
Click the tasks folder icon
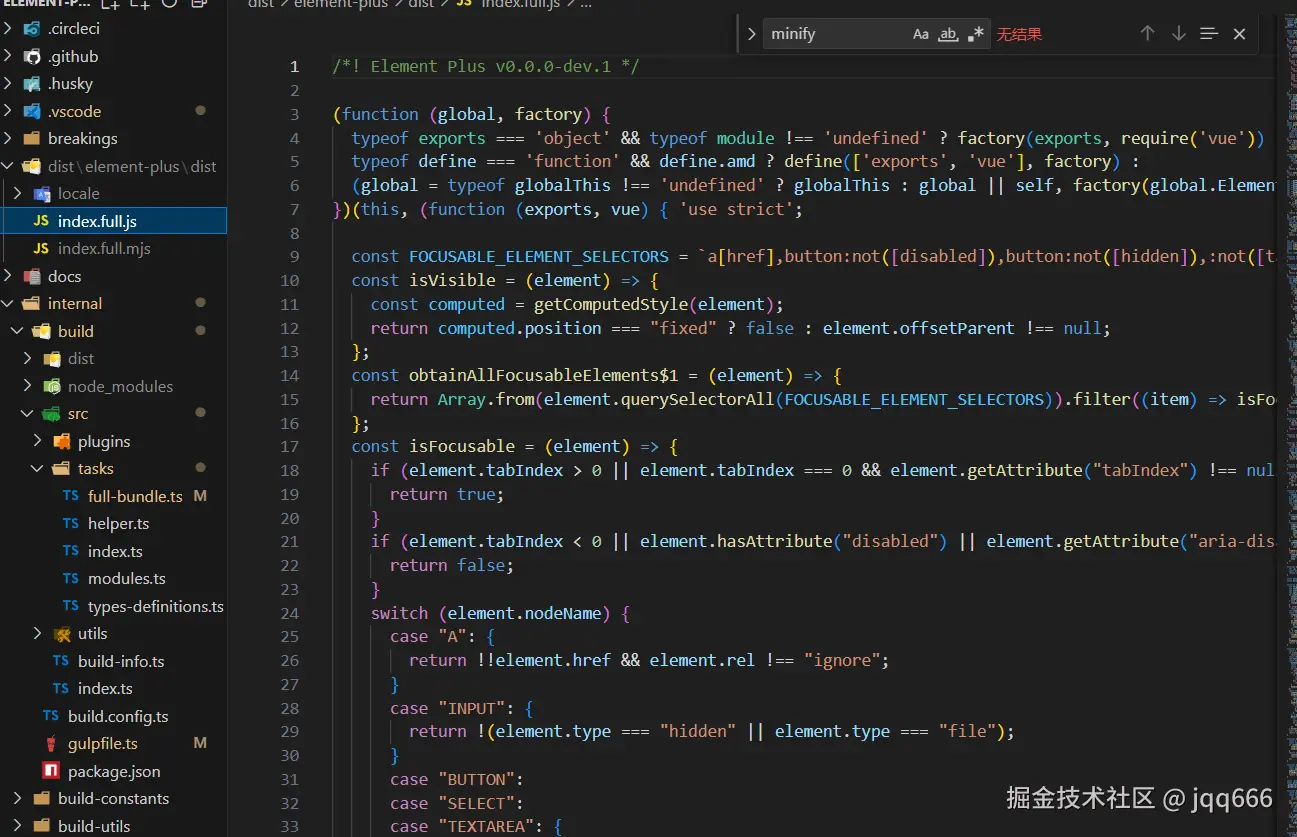pos(61,469)
